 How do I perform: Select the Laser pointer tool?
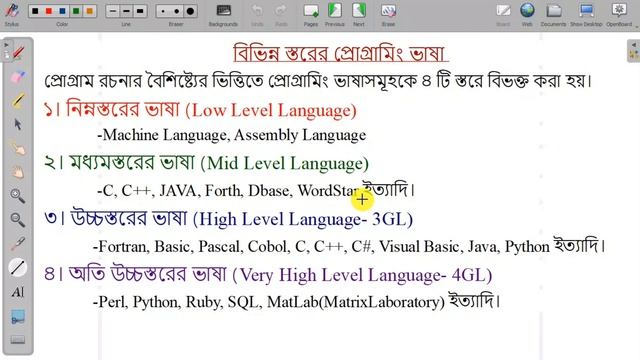tap(18, 244)
